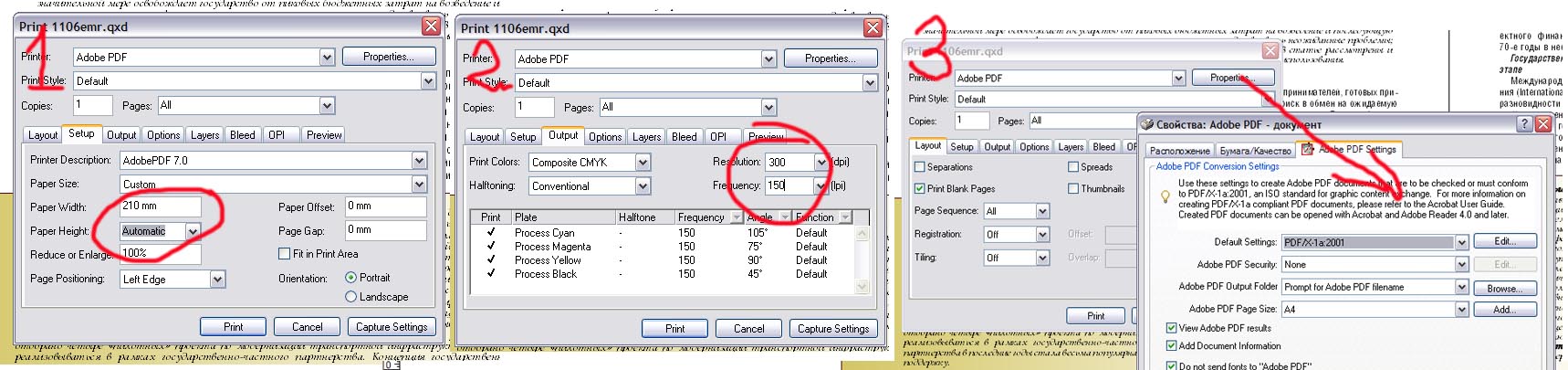Click Print in the Output-tab Print dialog

(675, 329)
